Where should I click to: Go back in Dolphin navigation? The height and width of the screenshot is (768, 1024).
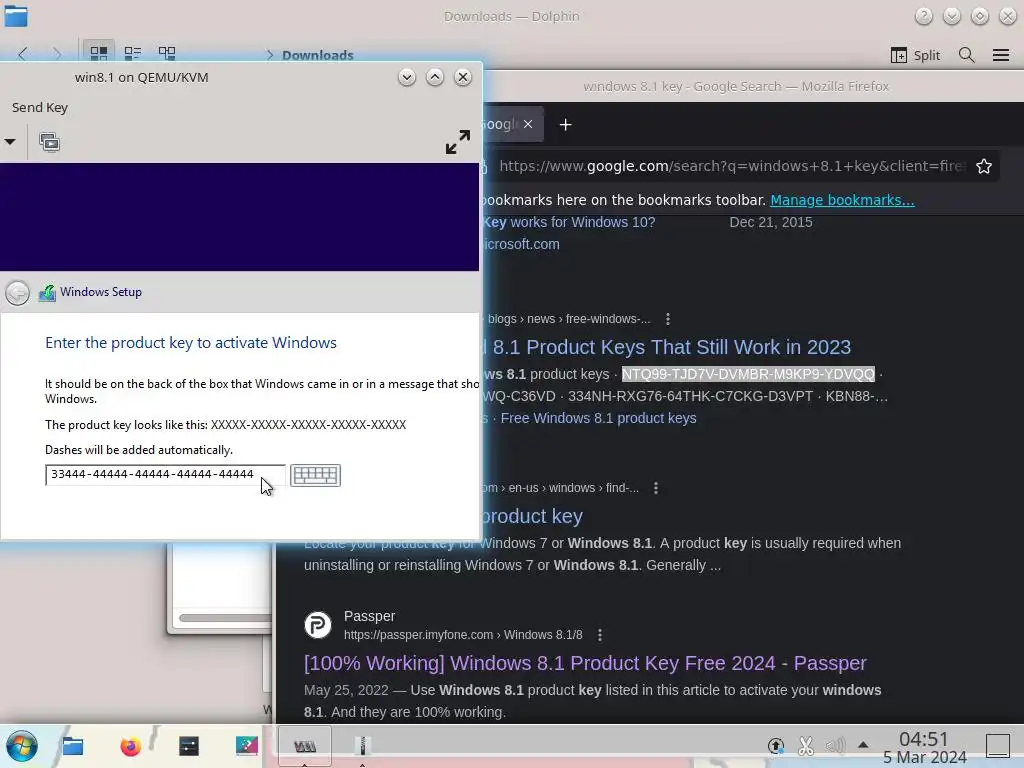23,54
